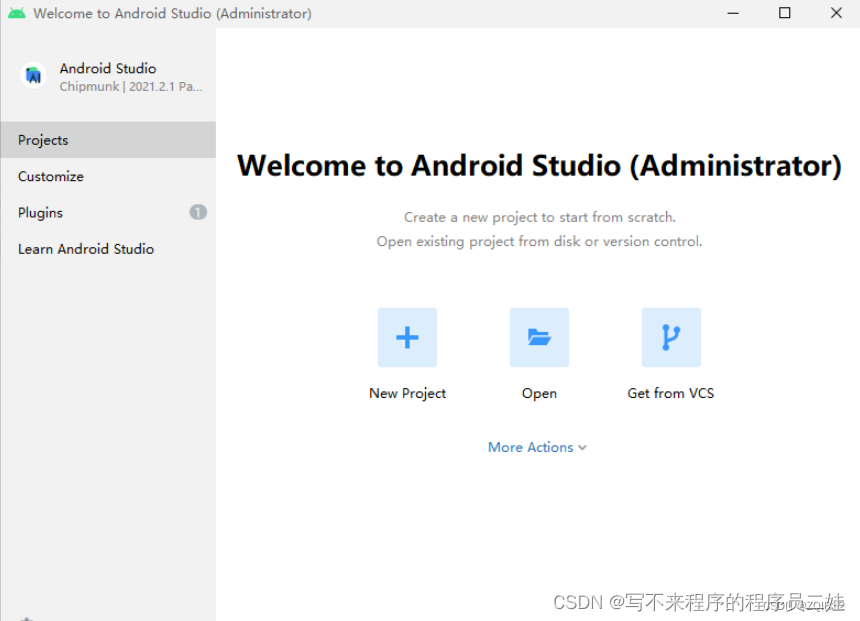Click the New Project label

pos(408,393)
